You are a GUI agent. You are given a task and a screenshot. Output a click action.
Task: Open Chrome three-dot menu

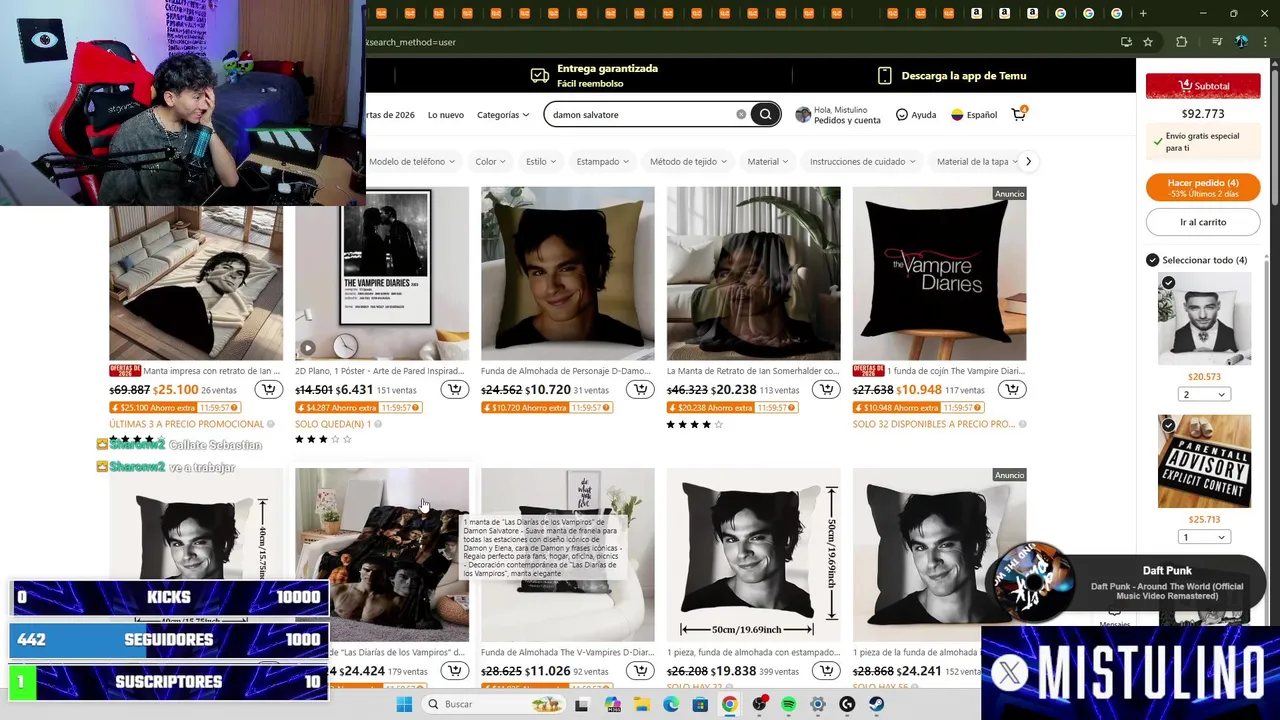(1264, 42)
